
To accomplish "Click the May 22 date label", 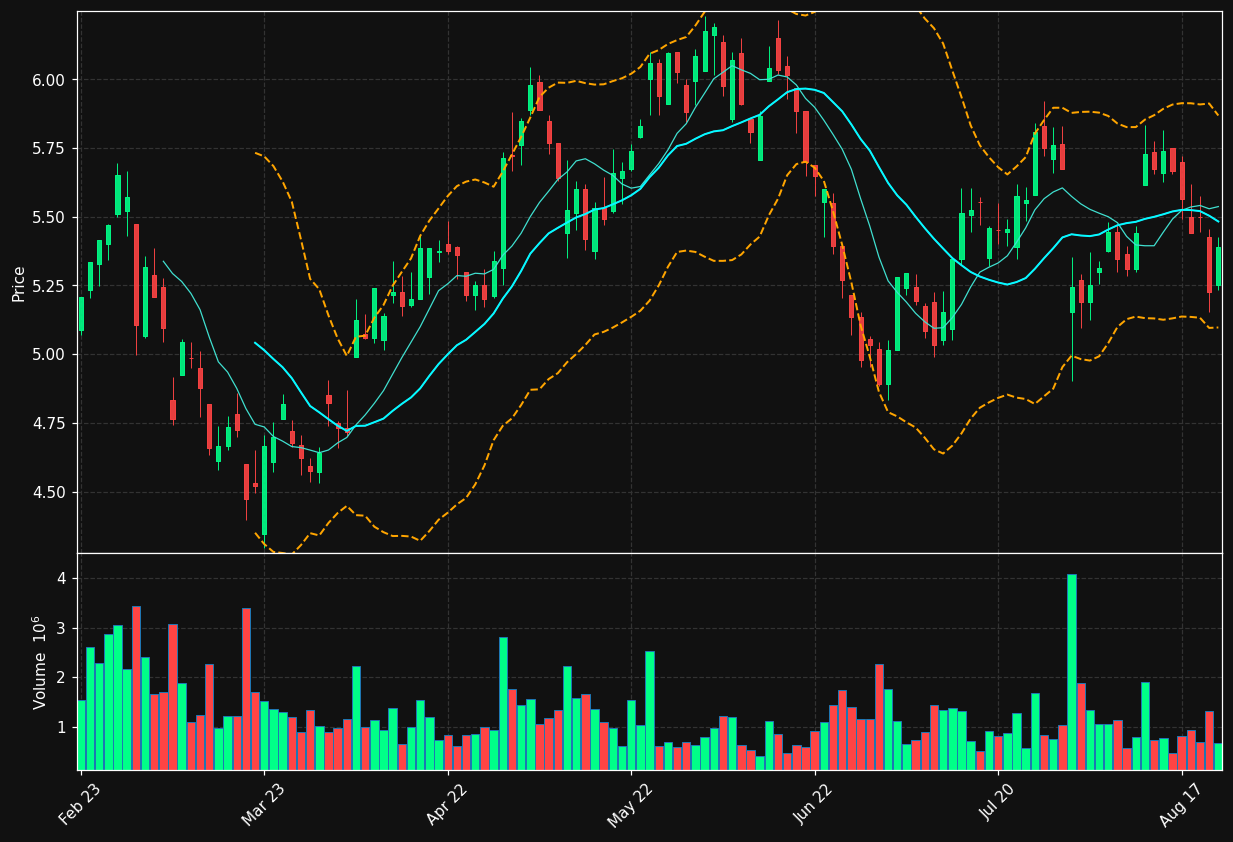I will (x=630, y=805).
